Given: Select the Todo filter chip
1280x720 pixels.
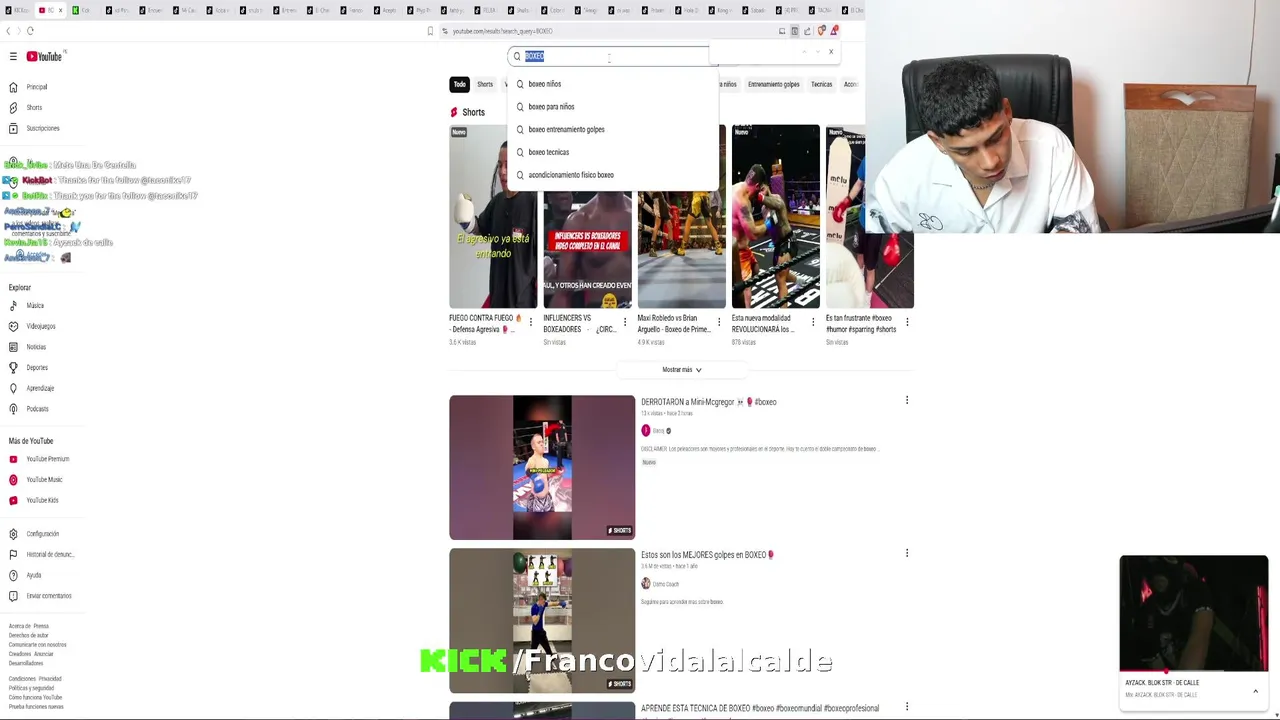Looking at the screenshot, I should [459, 84].
